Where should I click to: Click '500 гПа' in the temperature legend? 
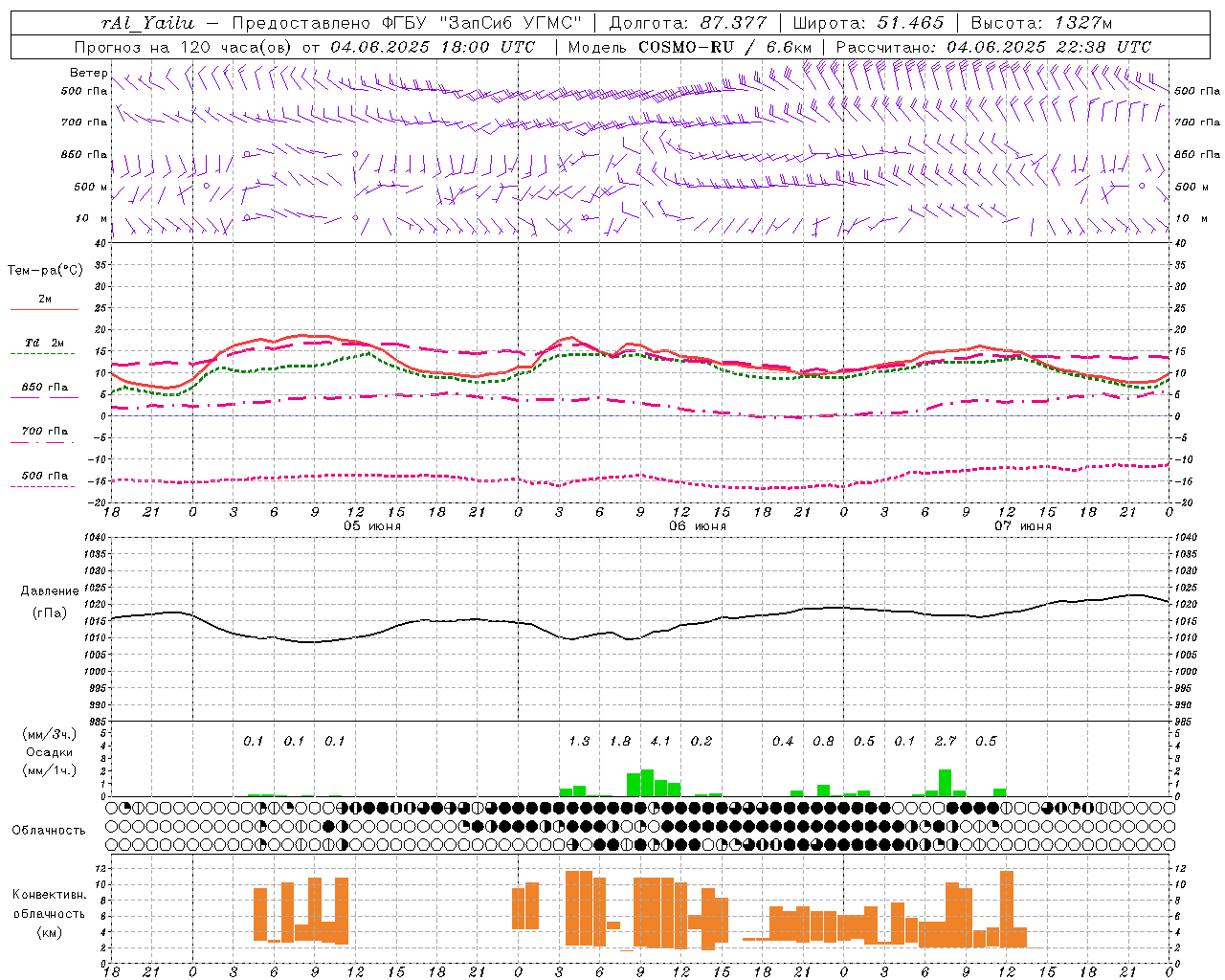45,476
